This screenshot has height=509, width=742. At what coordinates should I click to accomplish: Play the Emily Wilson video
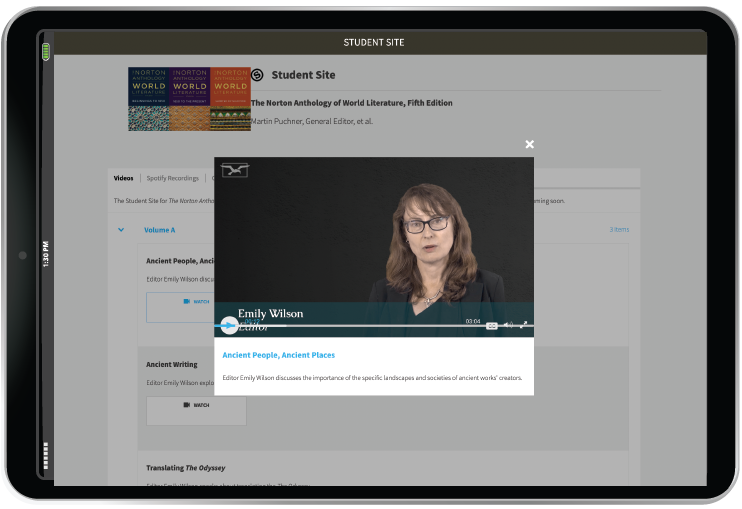click(x=230, y=325)
